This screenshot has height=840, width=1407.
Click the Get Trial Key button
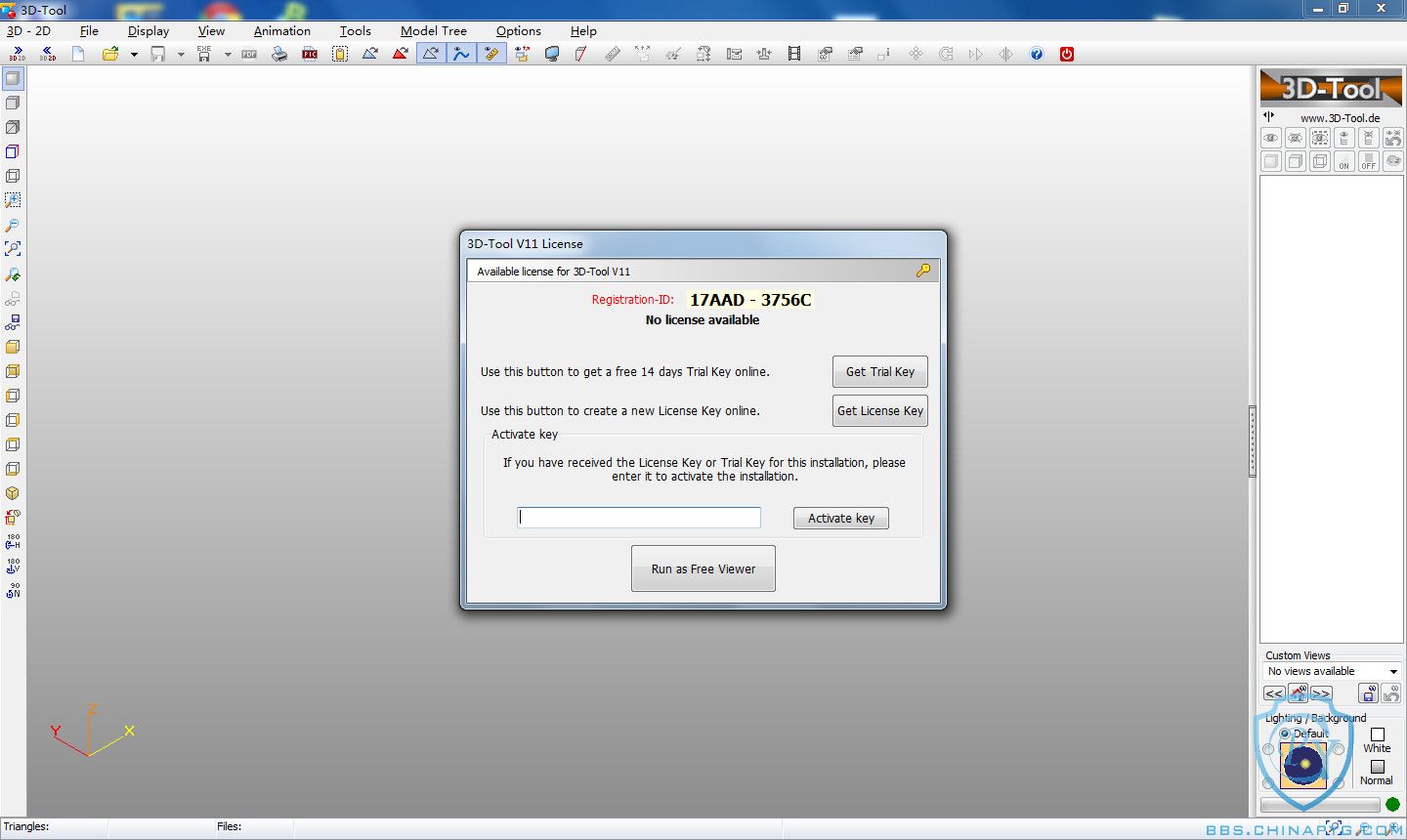tap(880, 372)
